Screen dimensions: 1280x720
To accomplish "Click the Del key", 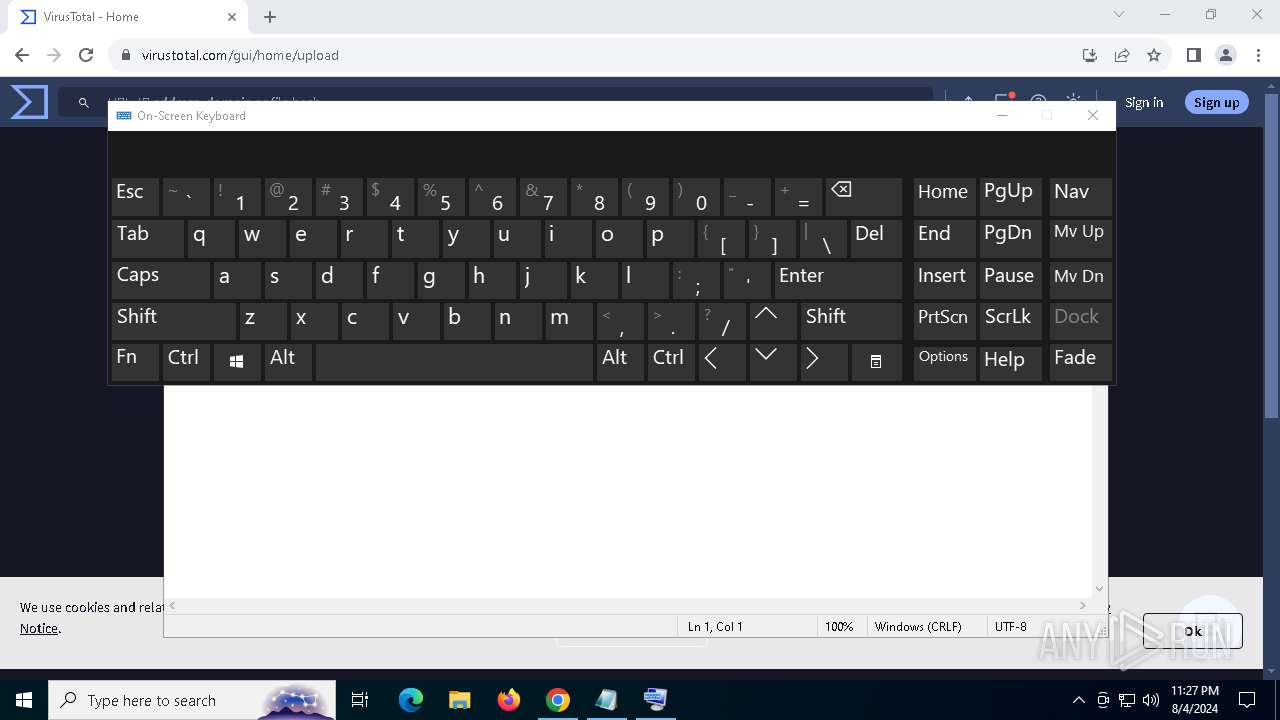I will [x=876, y=238].
